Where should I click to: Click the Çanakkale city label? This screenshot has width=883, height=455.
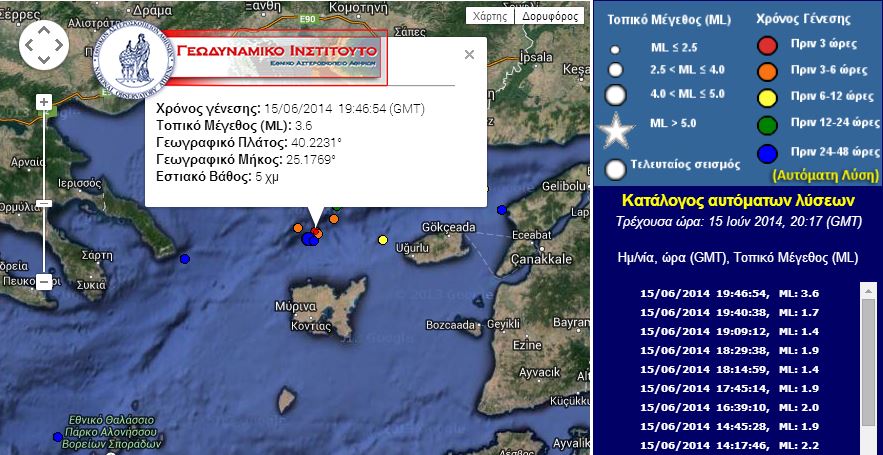pos(541,260)
